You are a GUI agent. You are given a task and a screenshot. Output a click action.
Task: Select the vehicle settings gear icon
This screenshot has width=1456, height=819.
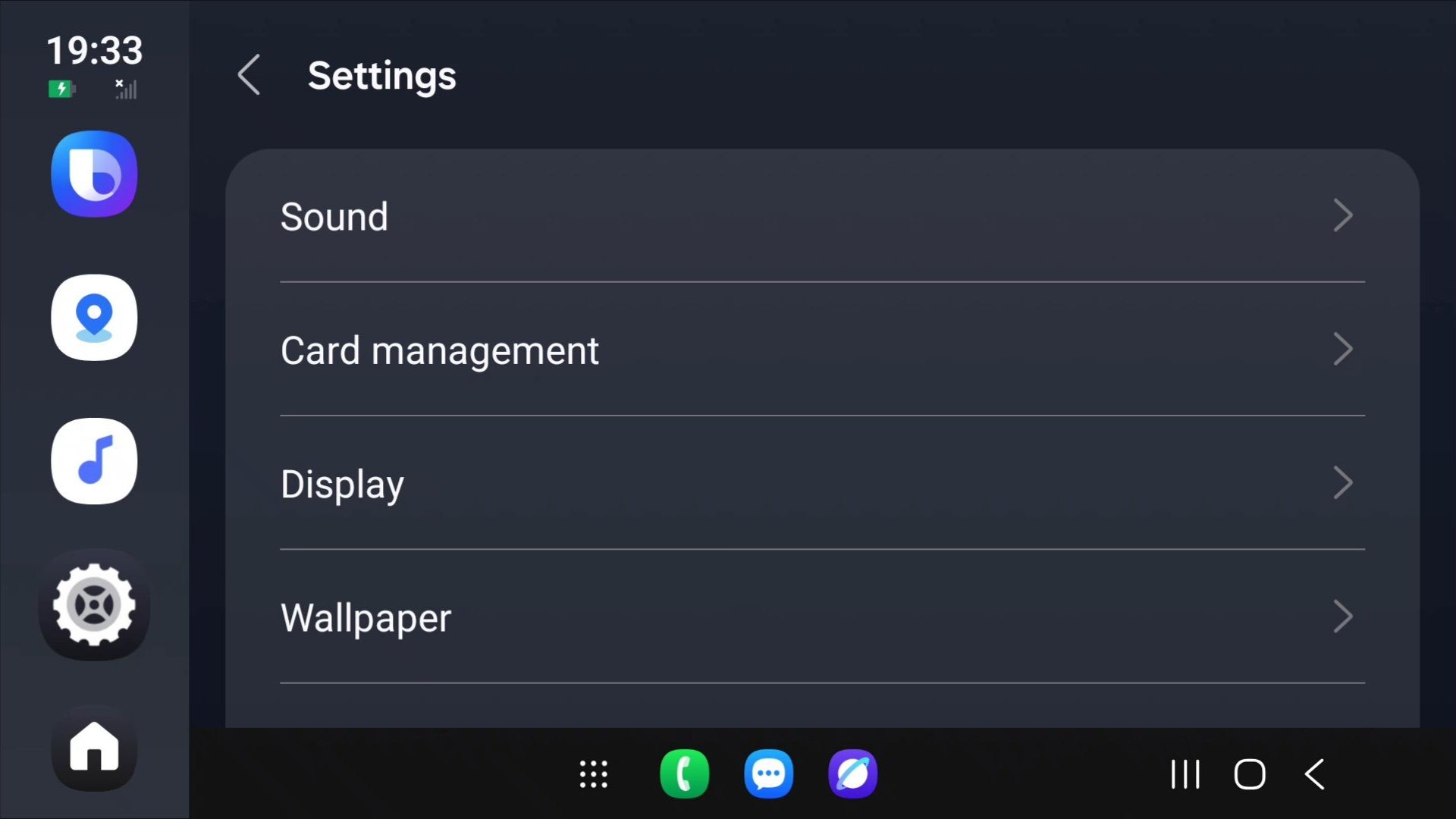[x=93, y=604]
